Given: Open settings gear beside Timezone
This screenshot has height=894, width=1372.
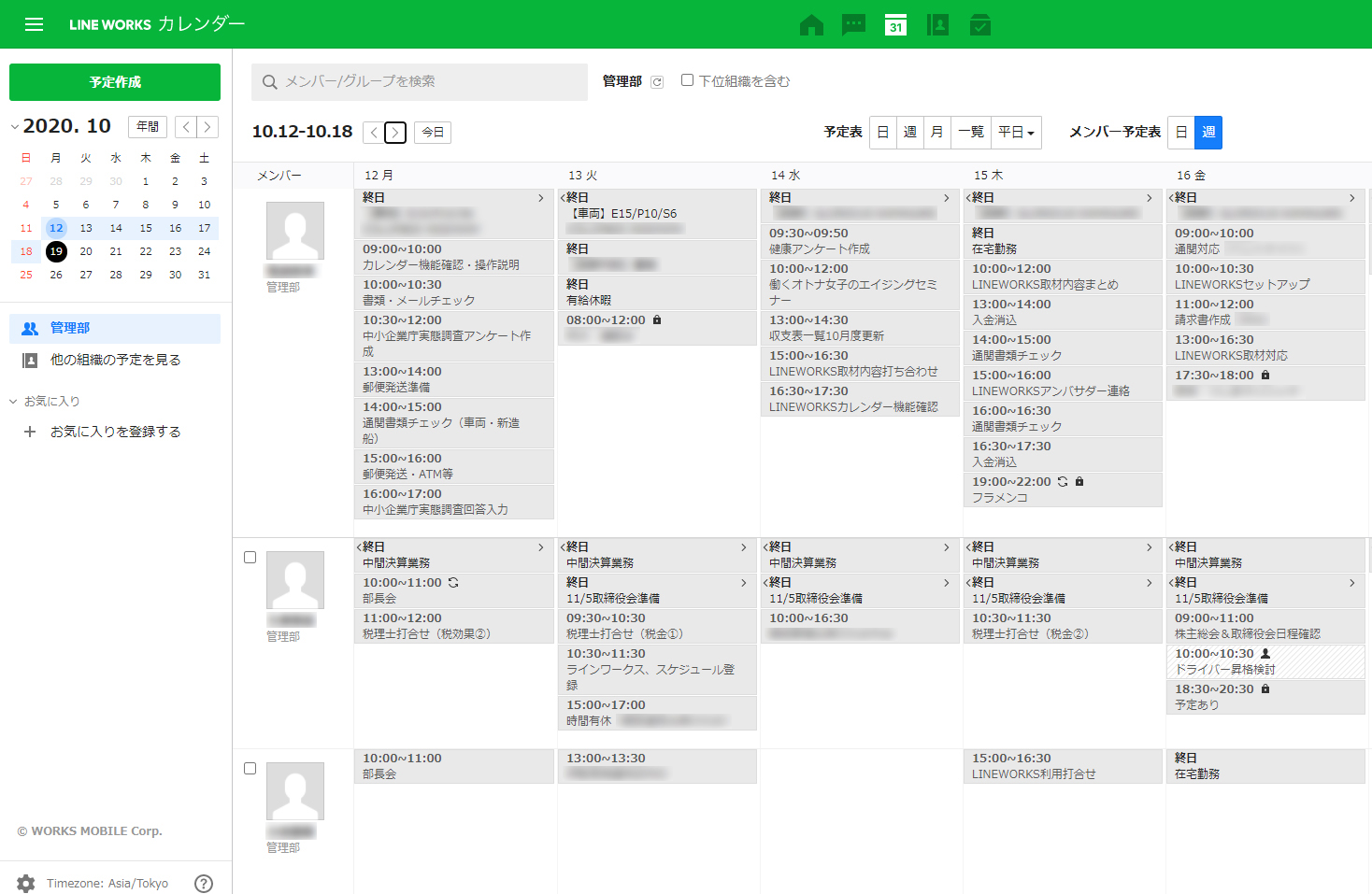Looking at the screenshot, I should (26, 883).
